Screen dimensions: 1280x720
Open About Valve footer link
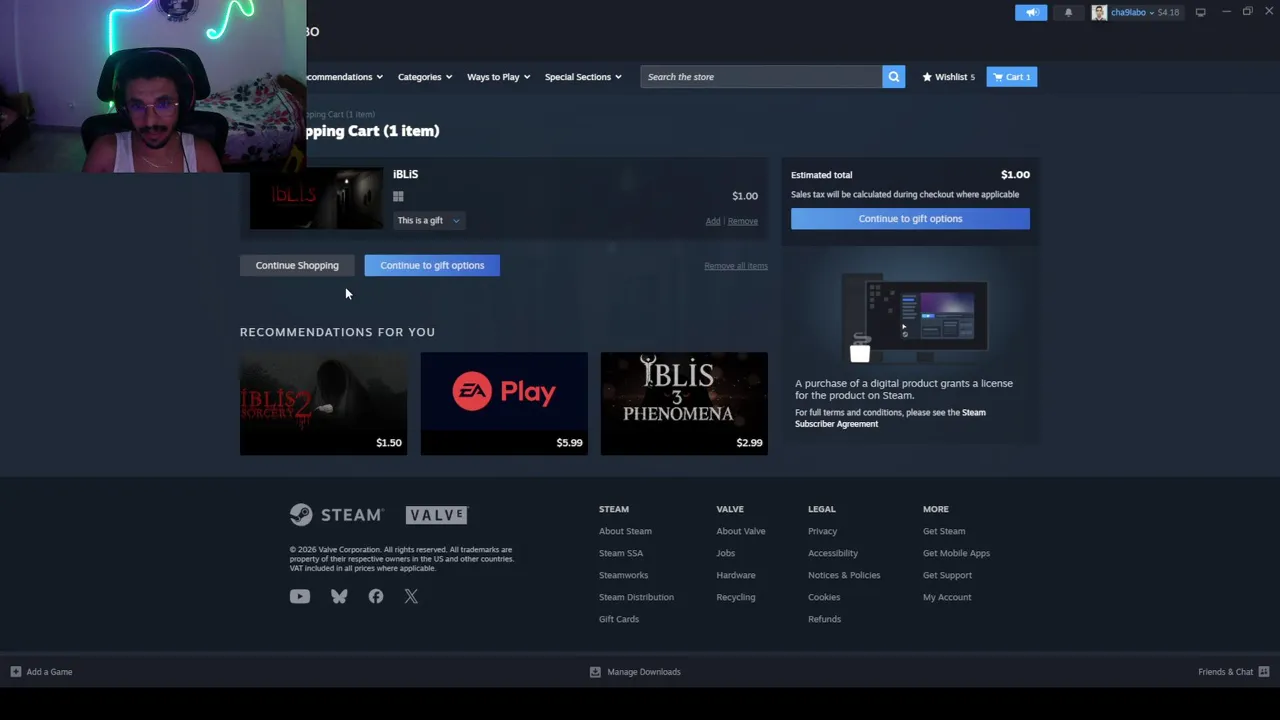pos(741,531)
